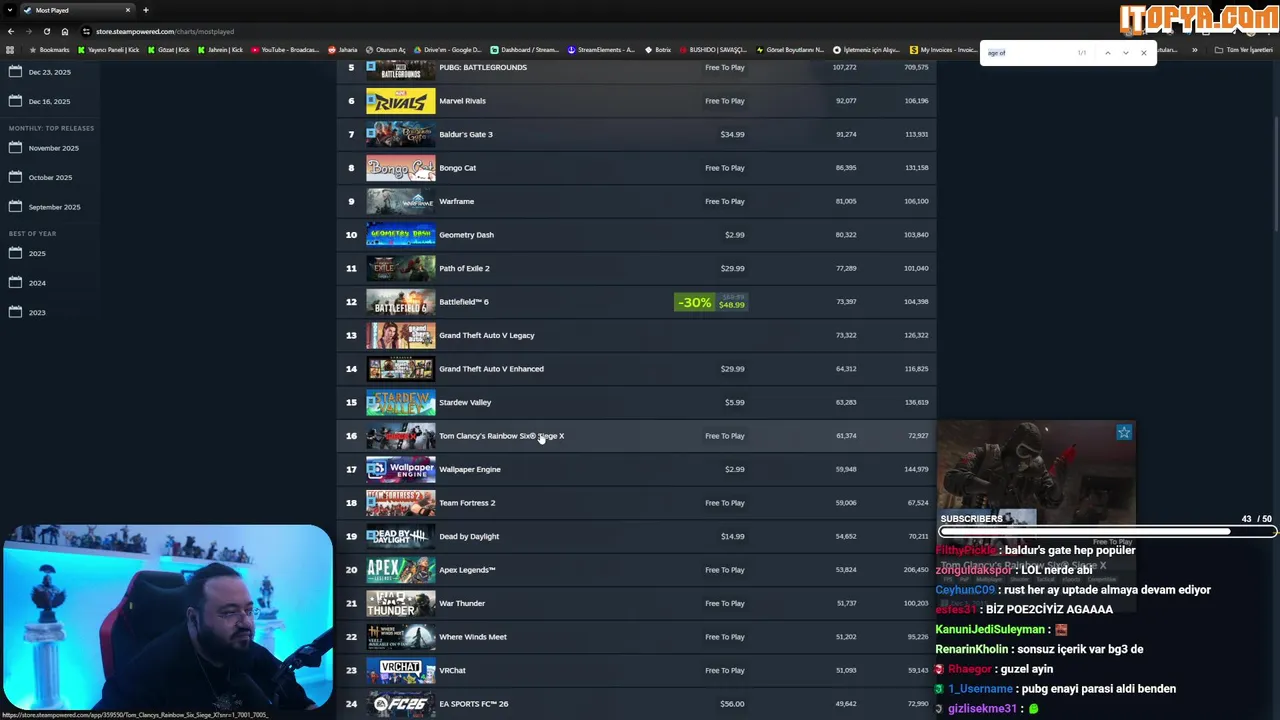Click the Dead by Daylight image

click(x=401, y=536)
